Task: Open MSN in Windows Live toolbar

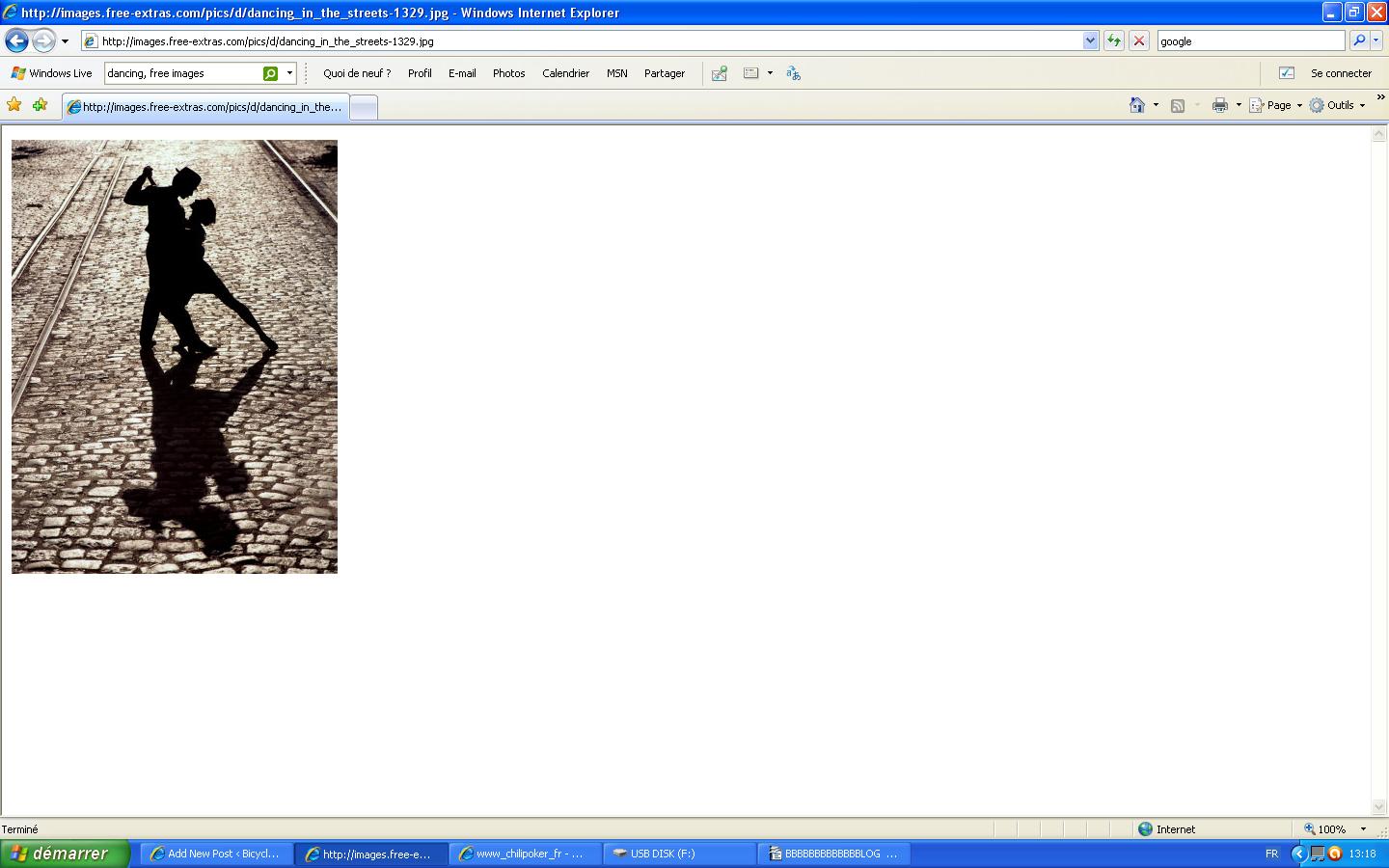Action: click(x=617, y=73)
